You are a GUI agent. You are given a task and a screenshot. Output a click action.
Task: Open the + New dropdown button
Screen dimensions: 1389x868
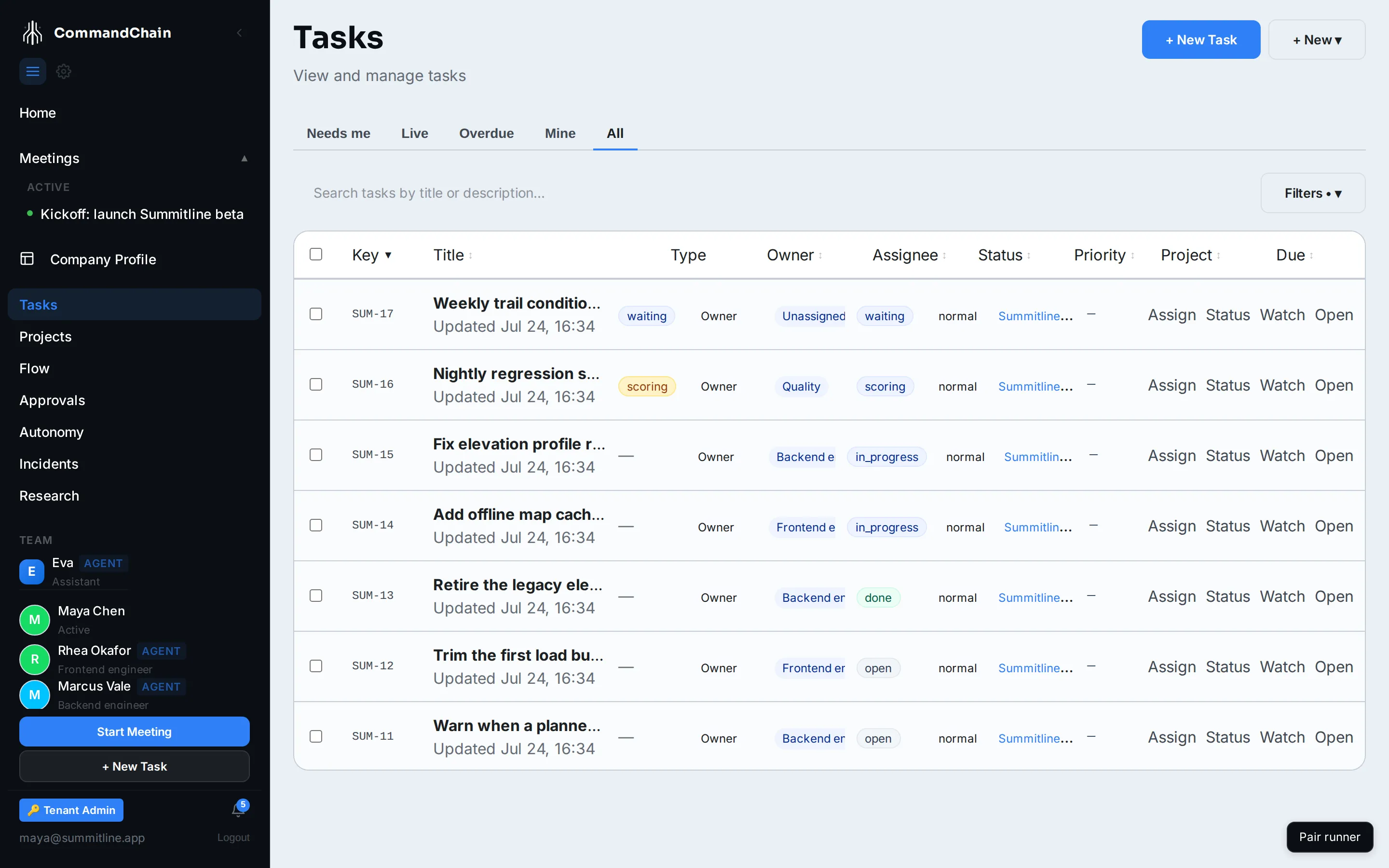pyautogui.click(x=1317, y=40)
